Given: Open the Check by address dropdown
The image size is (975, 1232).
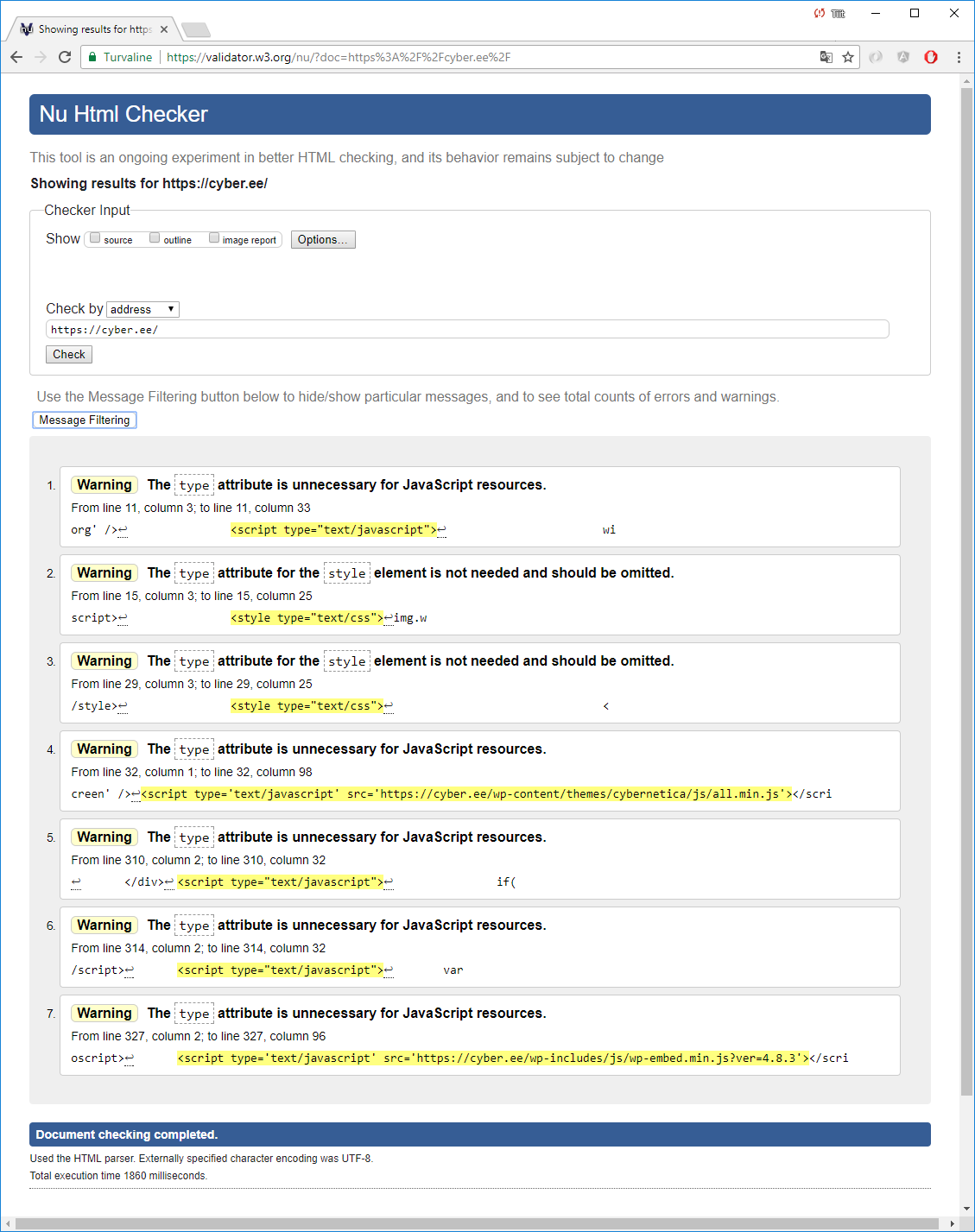Looking at the screenshot, I should (142, 309).
